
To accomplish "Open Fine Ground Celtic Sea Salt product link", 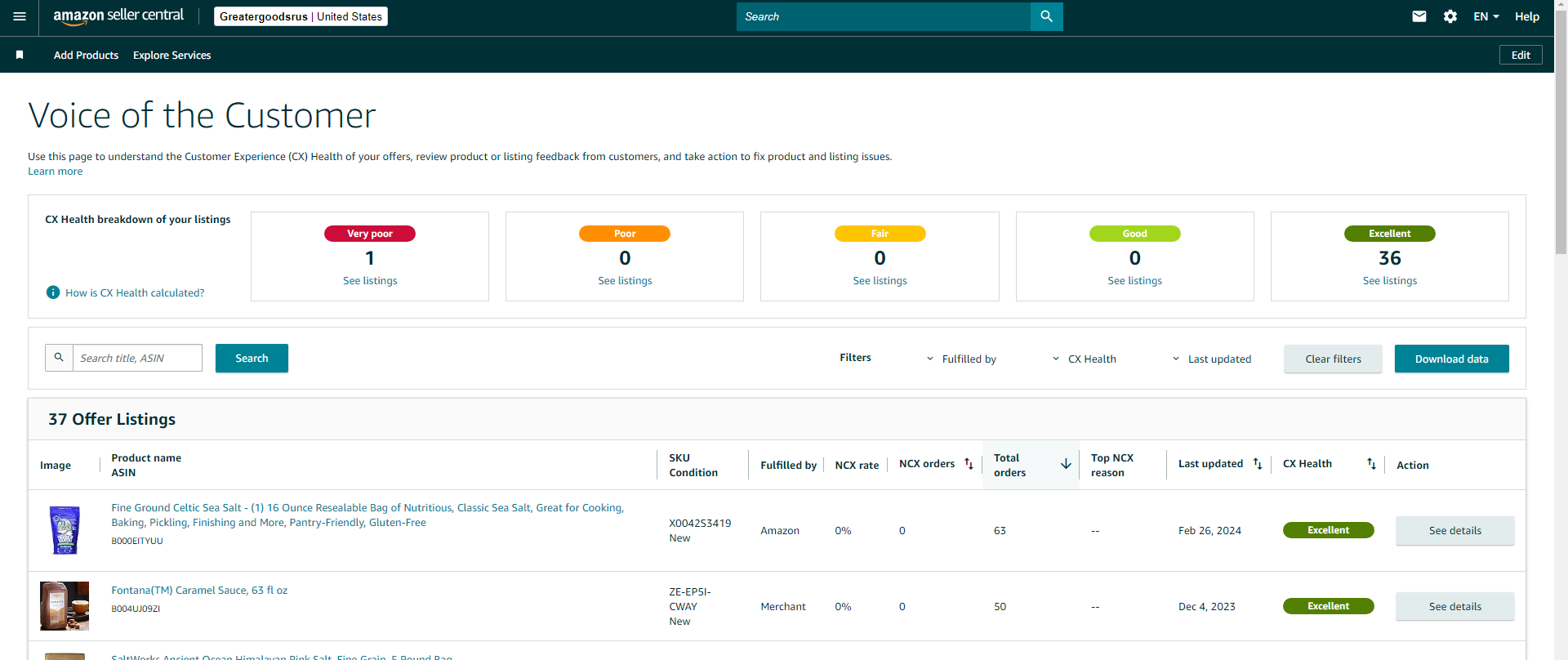I will pyautogui.click(x=367, y=515).
